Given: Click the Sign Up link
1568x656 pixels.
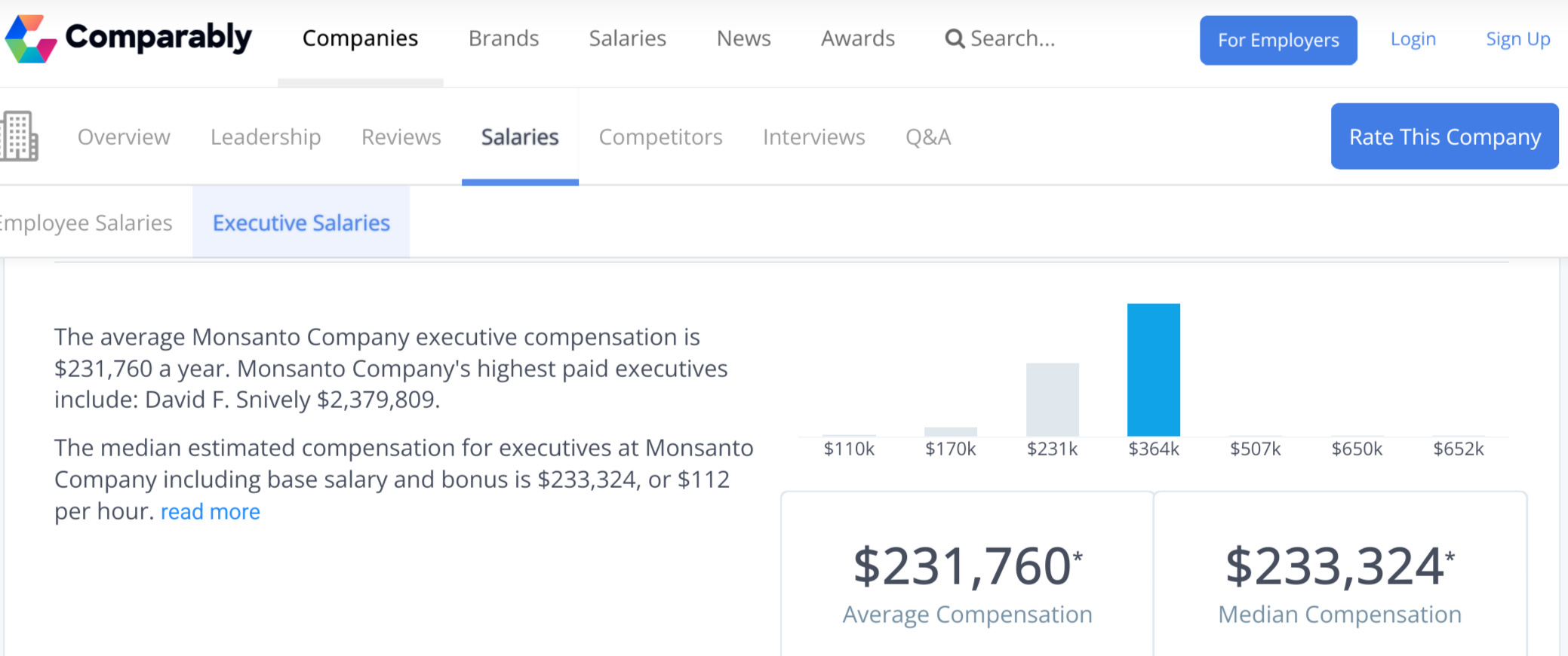Looking at the screenshot, I should (1517, 39).
